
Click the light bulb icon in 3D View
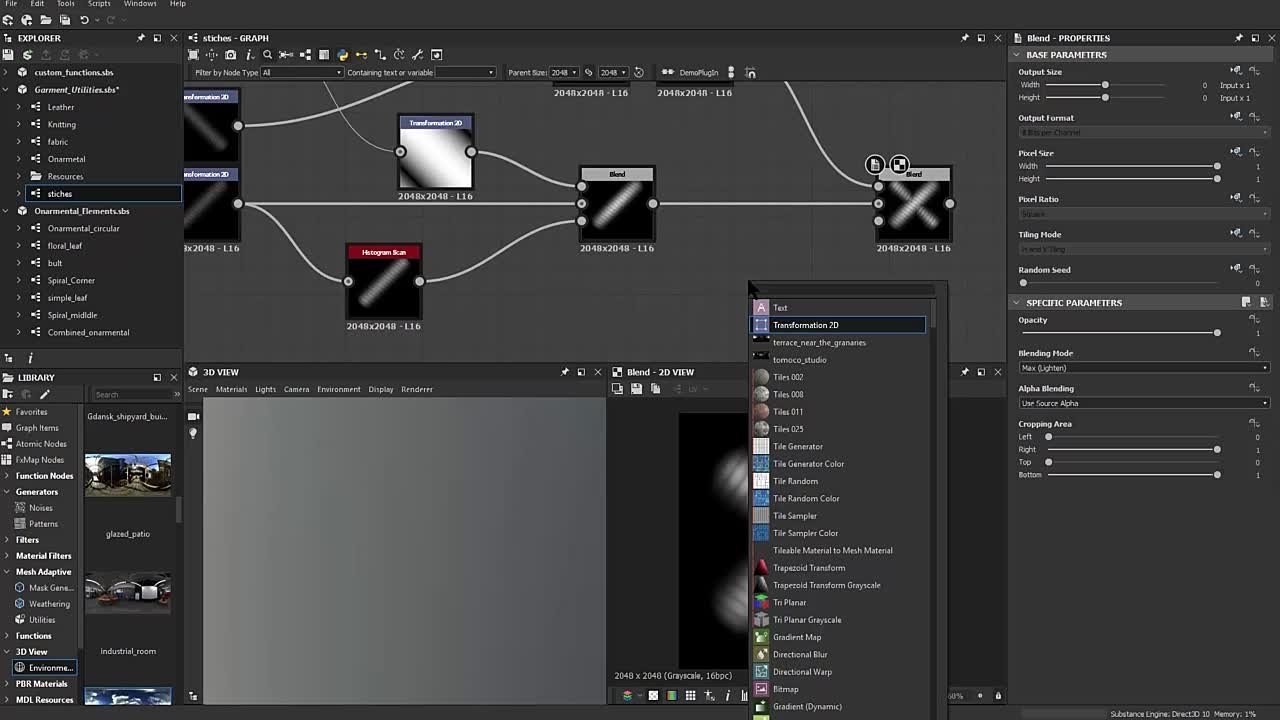pos(193,433)
